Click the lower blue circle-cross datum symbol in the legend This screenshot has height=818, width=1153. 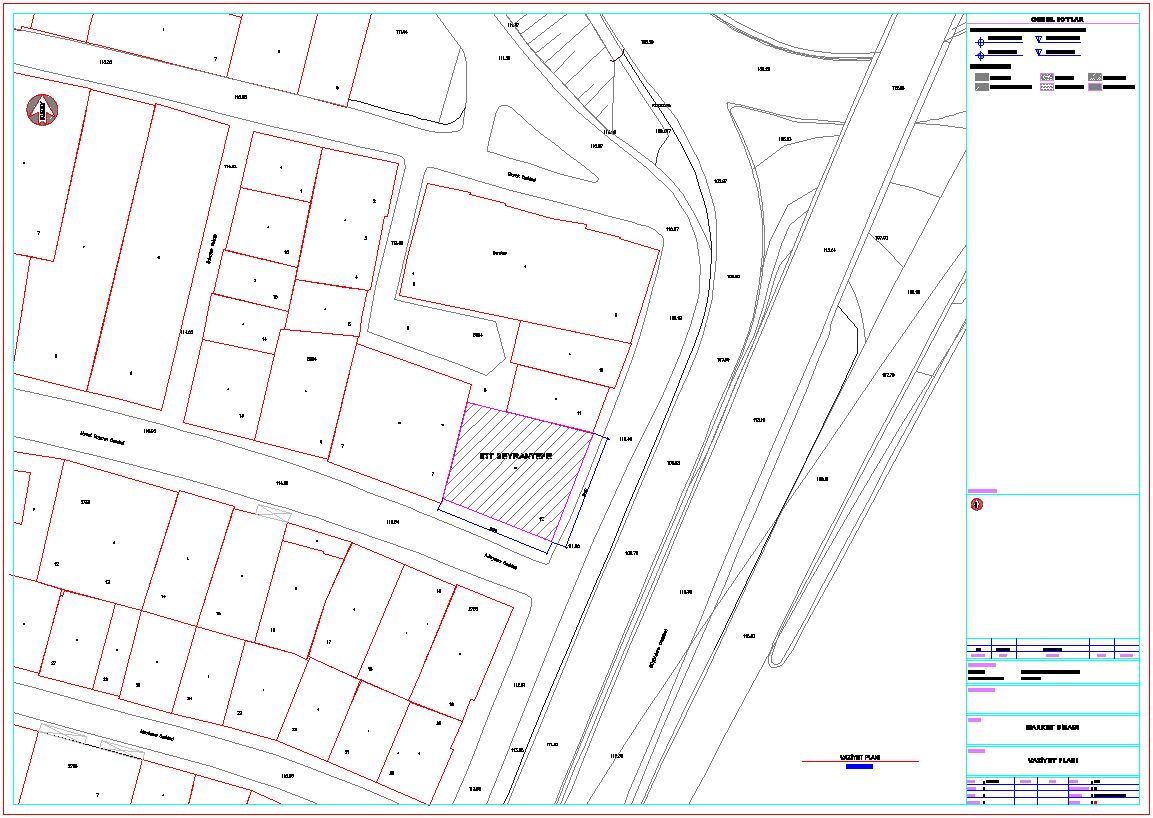tap(980, 56)
